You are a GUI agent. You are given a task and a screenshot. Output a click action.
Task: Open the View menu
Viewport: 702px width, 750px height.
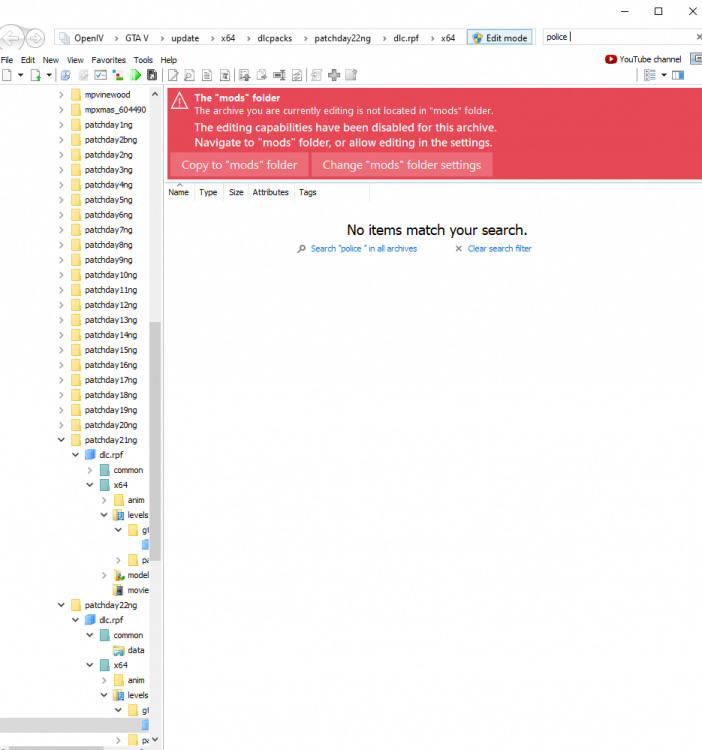coord(75,60)
